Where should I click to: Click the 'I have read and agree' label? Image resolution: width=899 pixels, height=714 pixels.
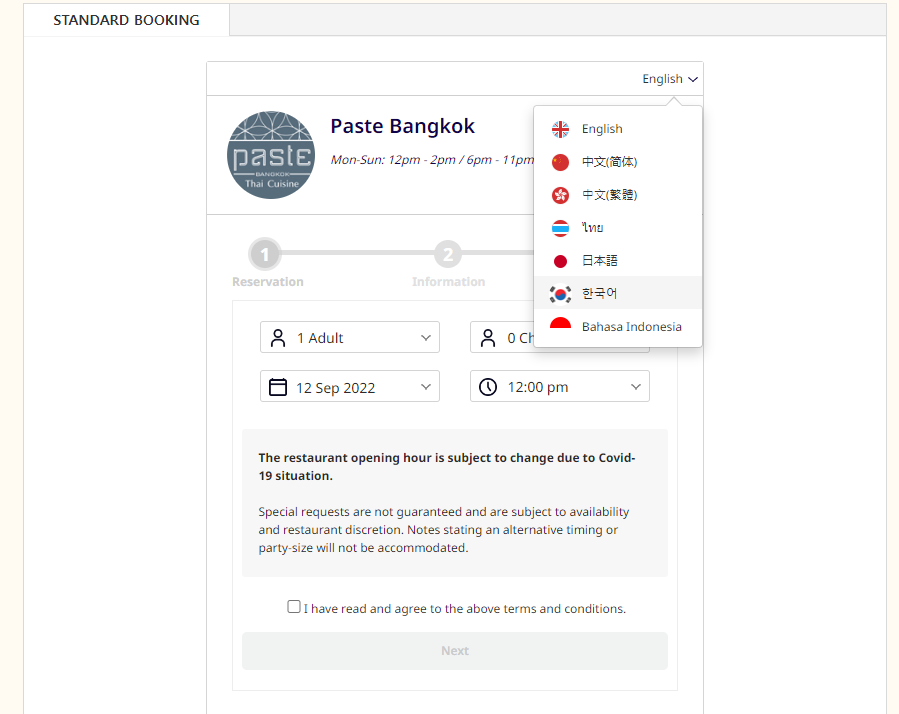[x=464, y=608]
